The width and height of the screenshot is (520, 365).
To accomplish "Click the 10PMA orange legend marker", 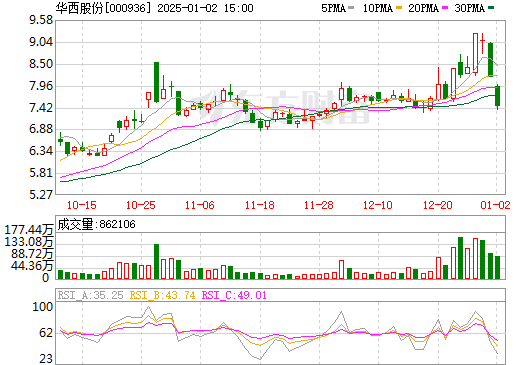I will pos(399,8).
